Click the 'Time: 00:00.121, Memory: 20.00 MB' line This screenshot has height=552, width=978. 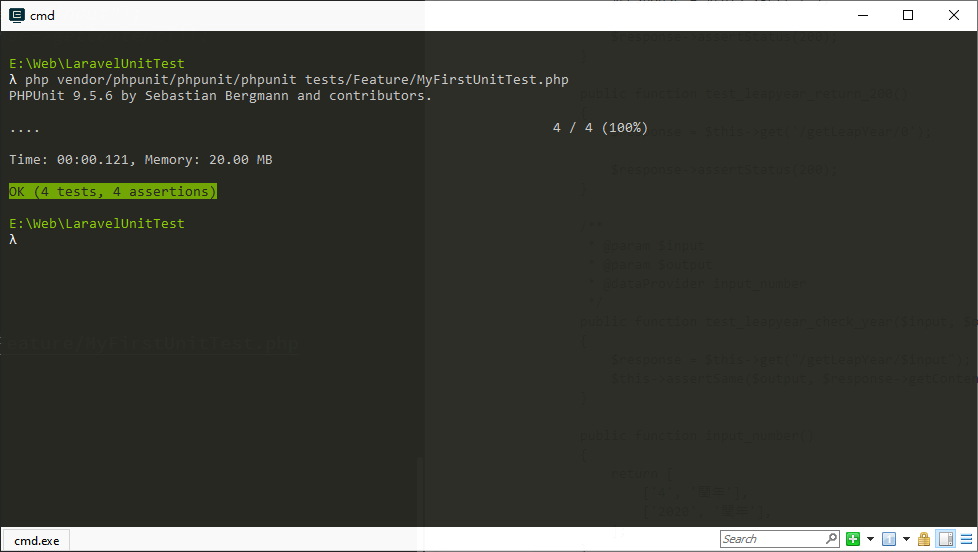pos(140,160)
